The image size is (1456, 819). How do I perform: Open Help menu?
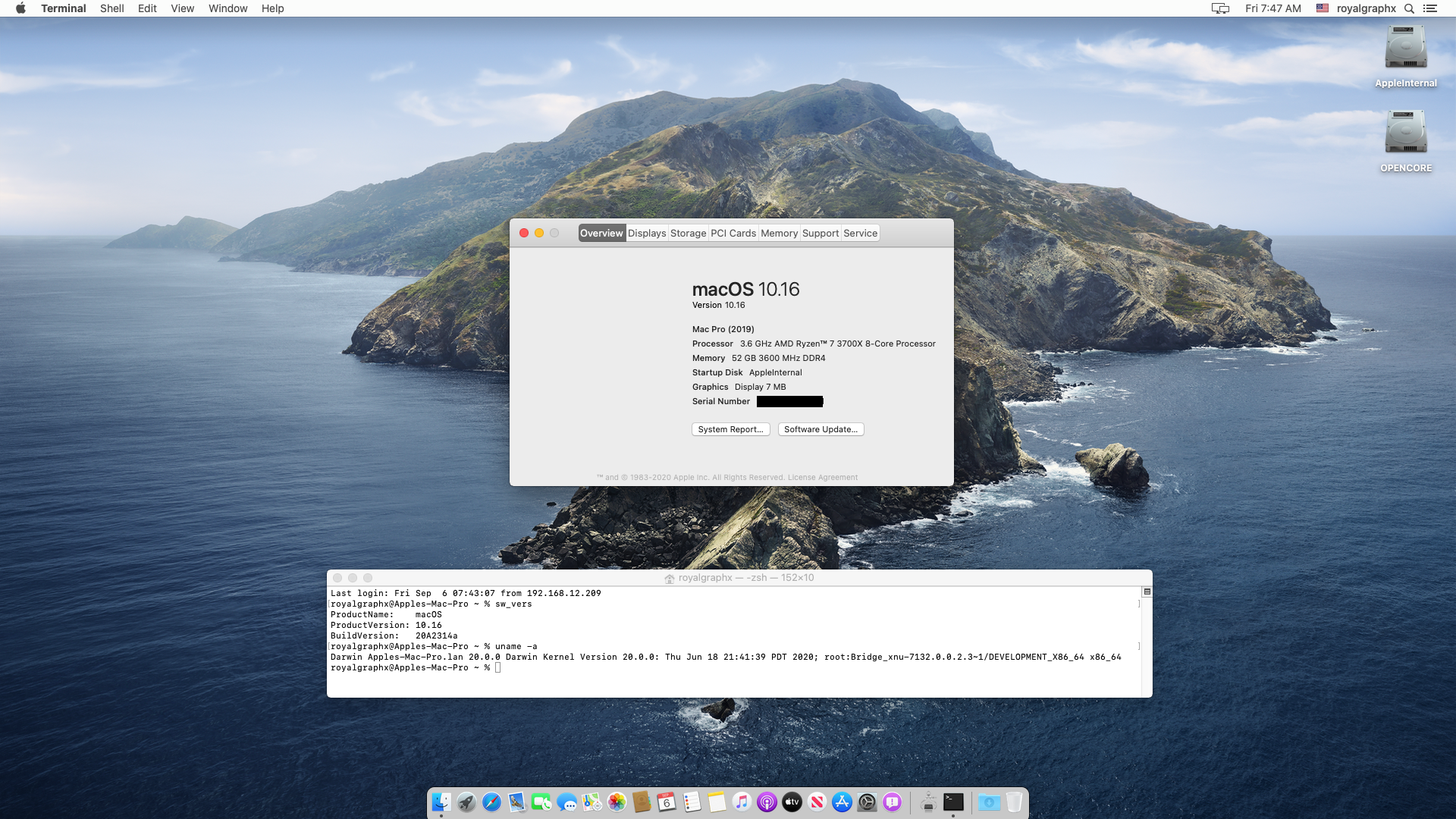point(272,8)
